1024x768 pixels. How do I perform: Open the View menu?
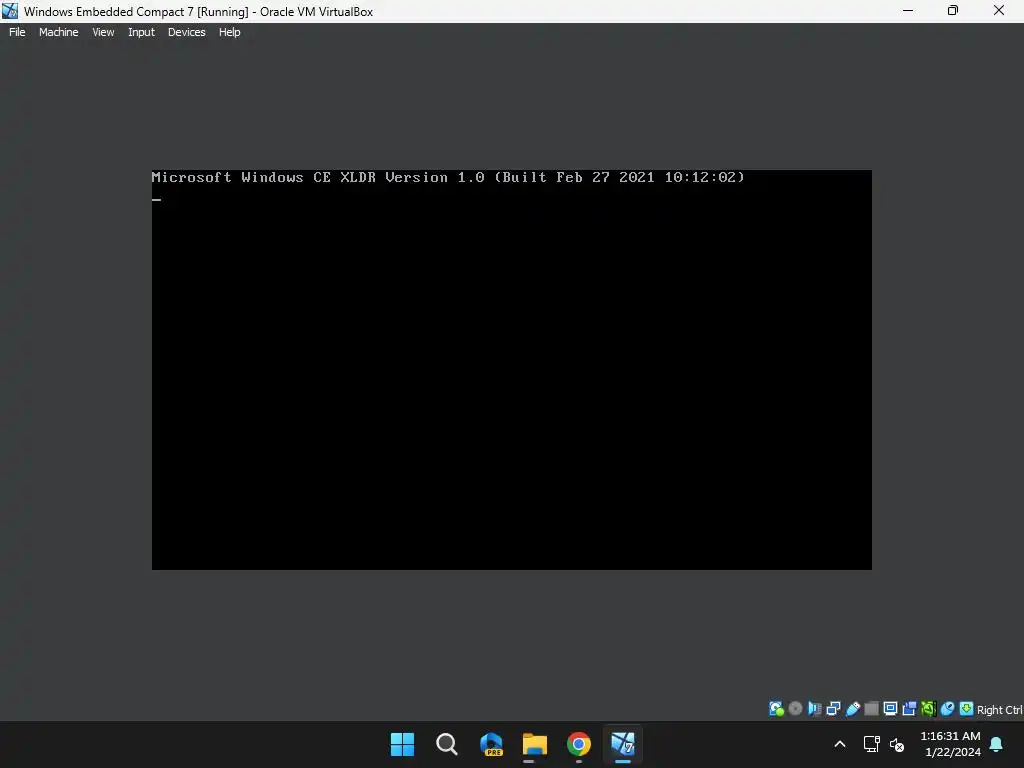[x=103, y=32]
